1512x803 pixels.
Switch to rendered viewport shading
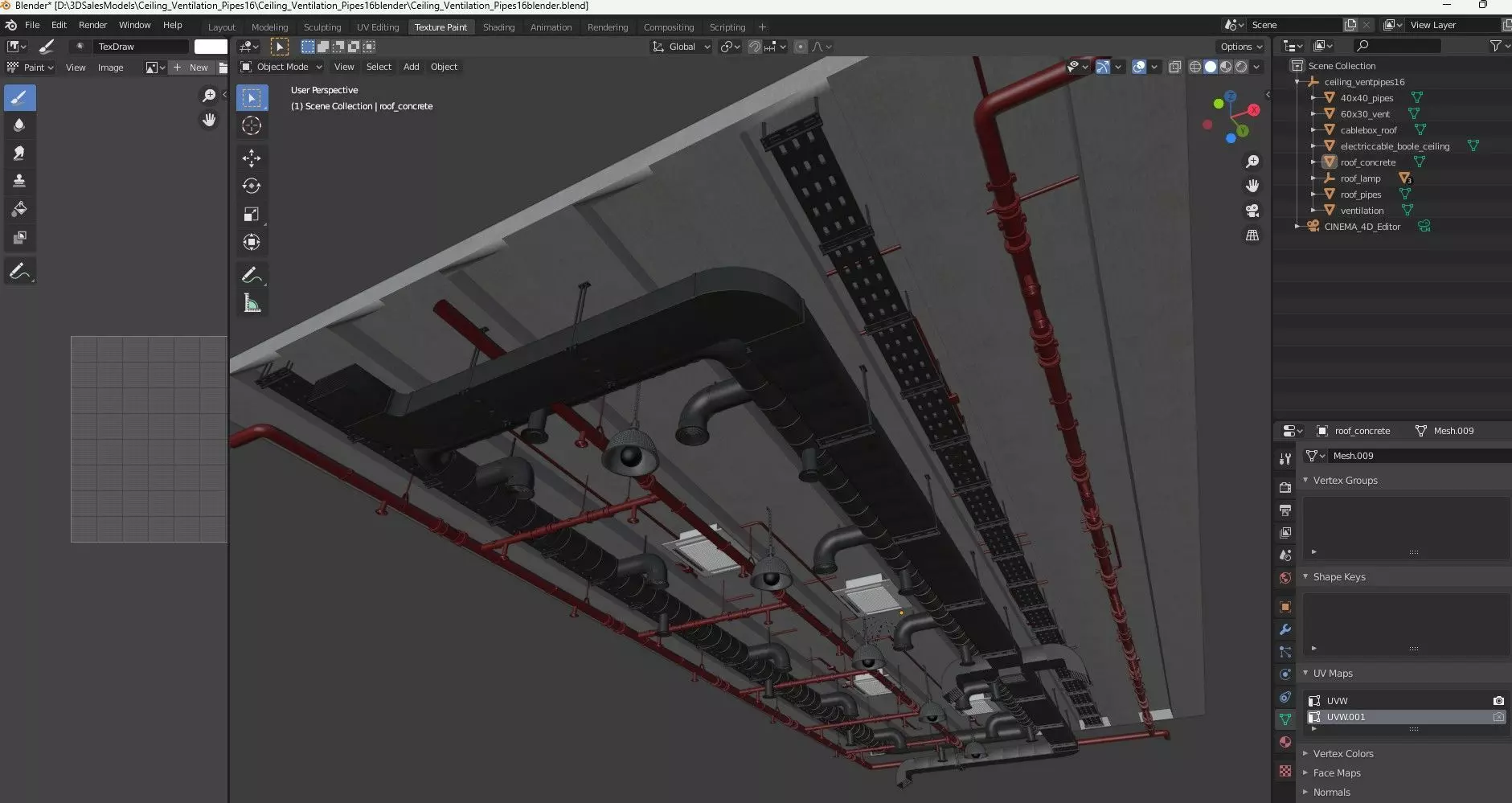[1241, 67]
